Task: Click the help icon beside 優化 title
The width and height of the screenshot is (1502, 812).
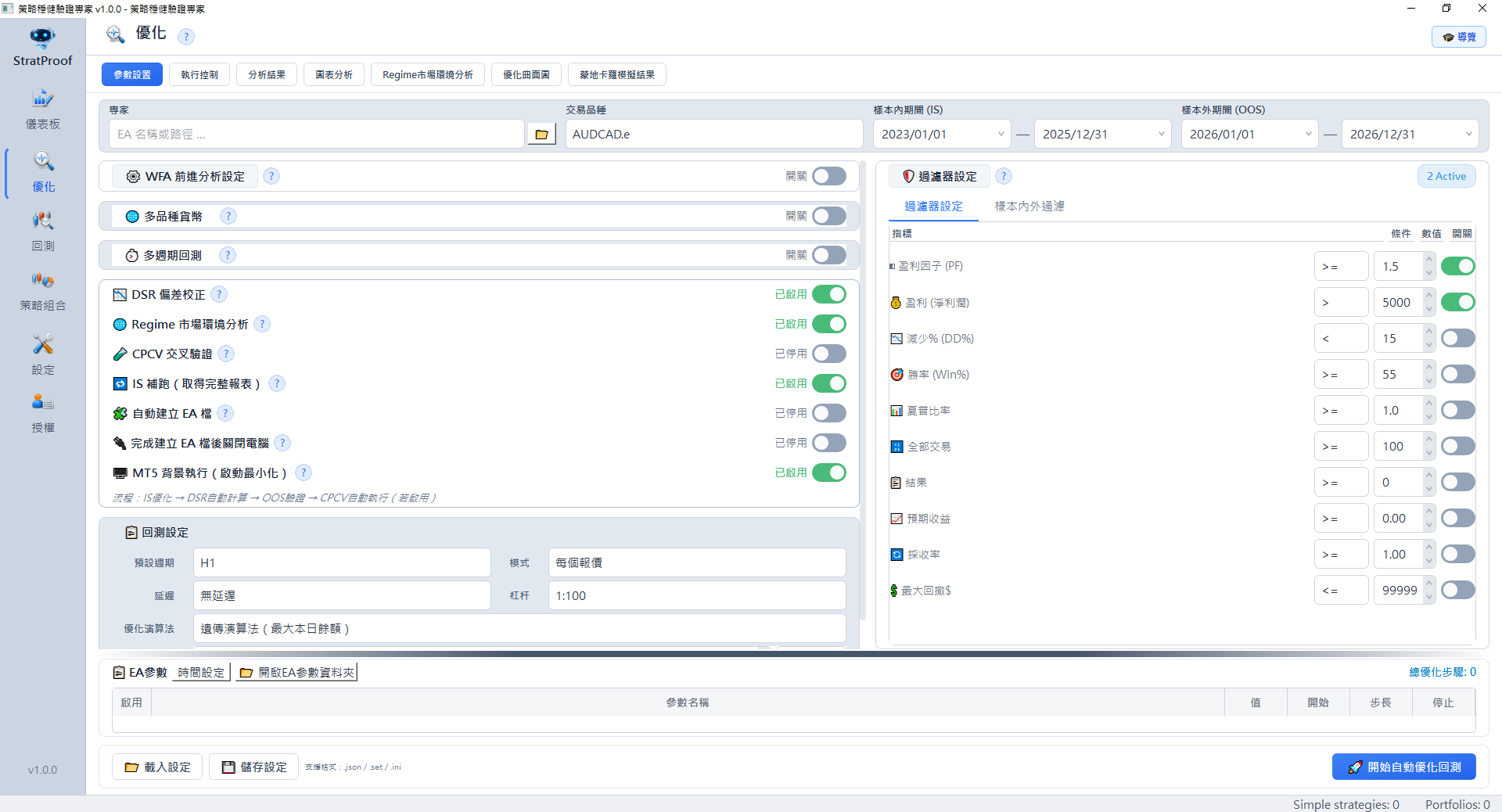Action: [x=186, y=36]
